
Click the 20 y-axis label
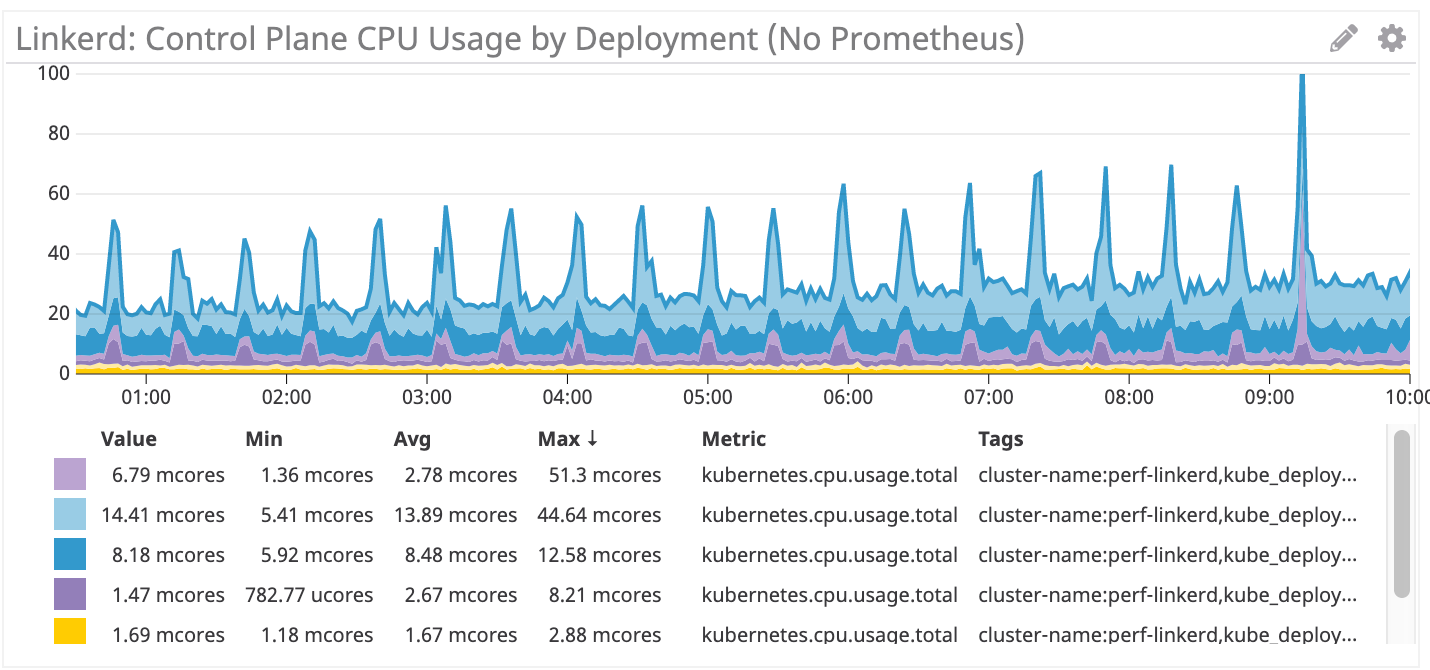pos(58,313)
